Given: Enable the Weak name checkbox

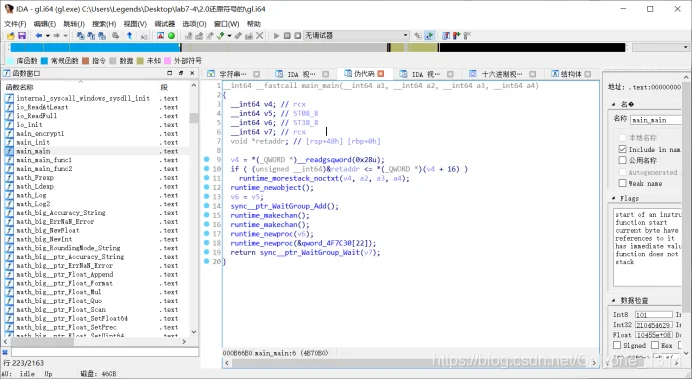Looking at the screenshot, I should (623, 183).
